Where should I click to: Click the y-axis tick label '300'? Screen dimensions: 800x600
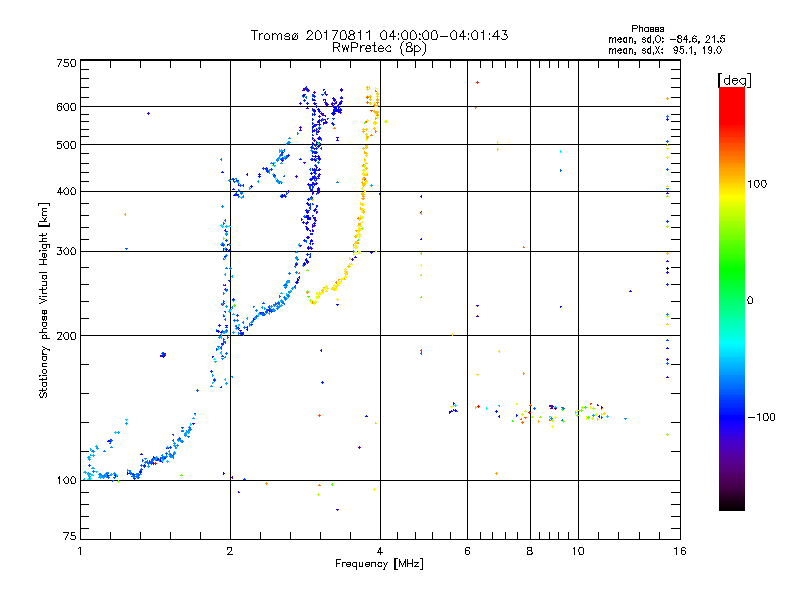pos(66,252)
